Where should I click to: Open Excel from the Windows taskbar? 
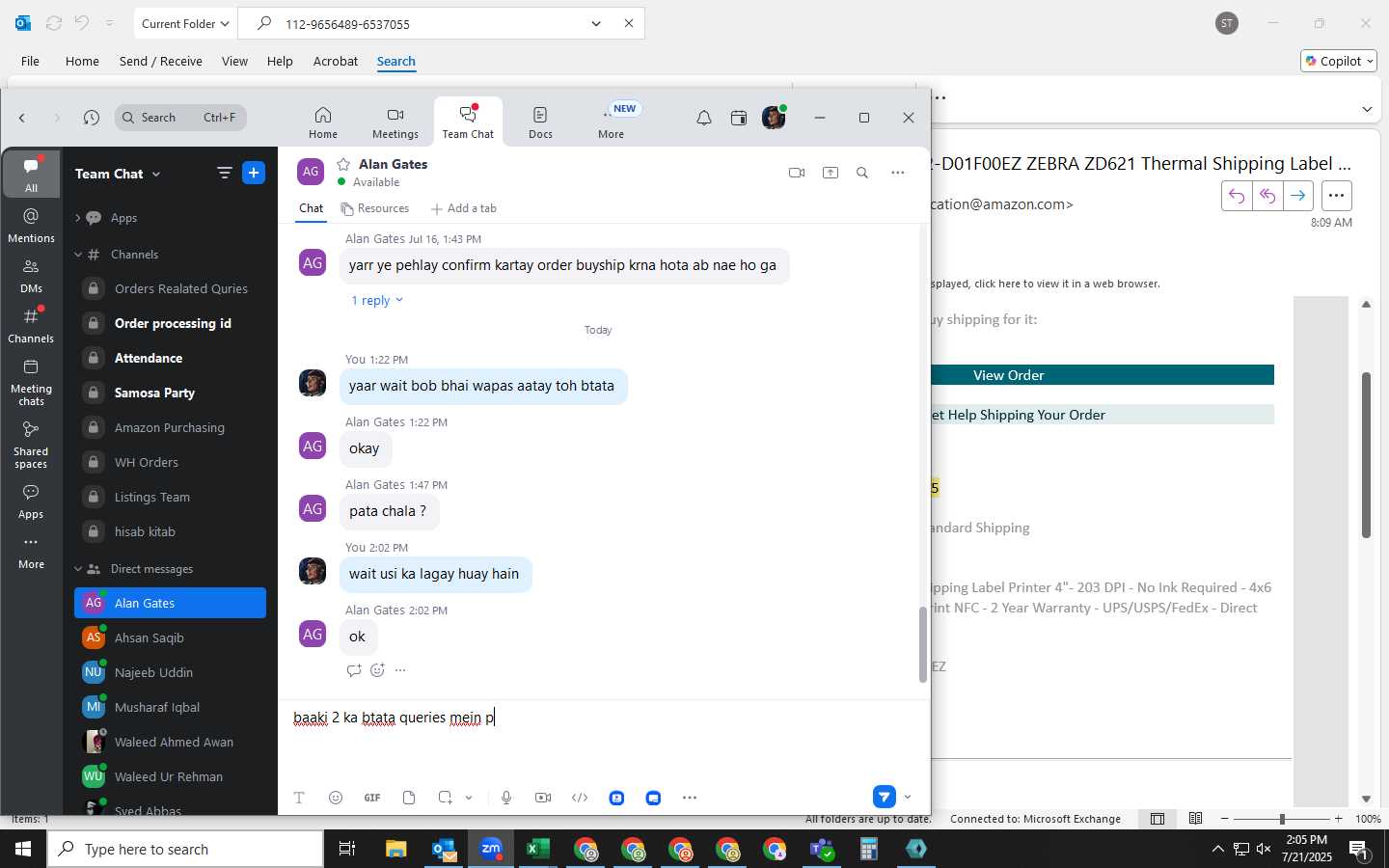[x=538, y=849]
